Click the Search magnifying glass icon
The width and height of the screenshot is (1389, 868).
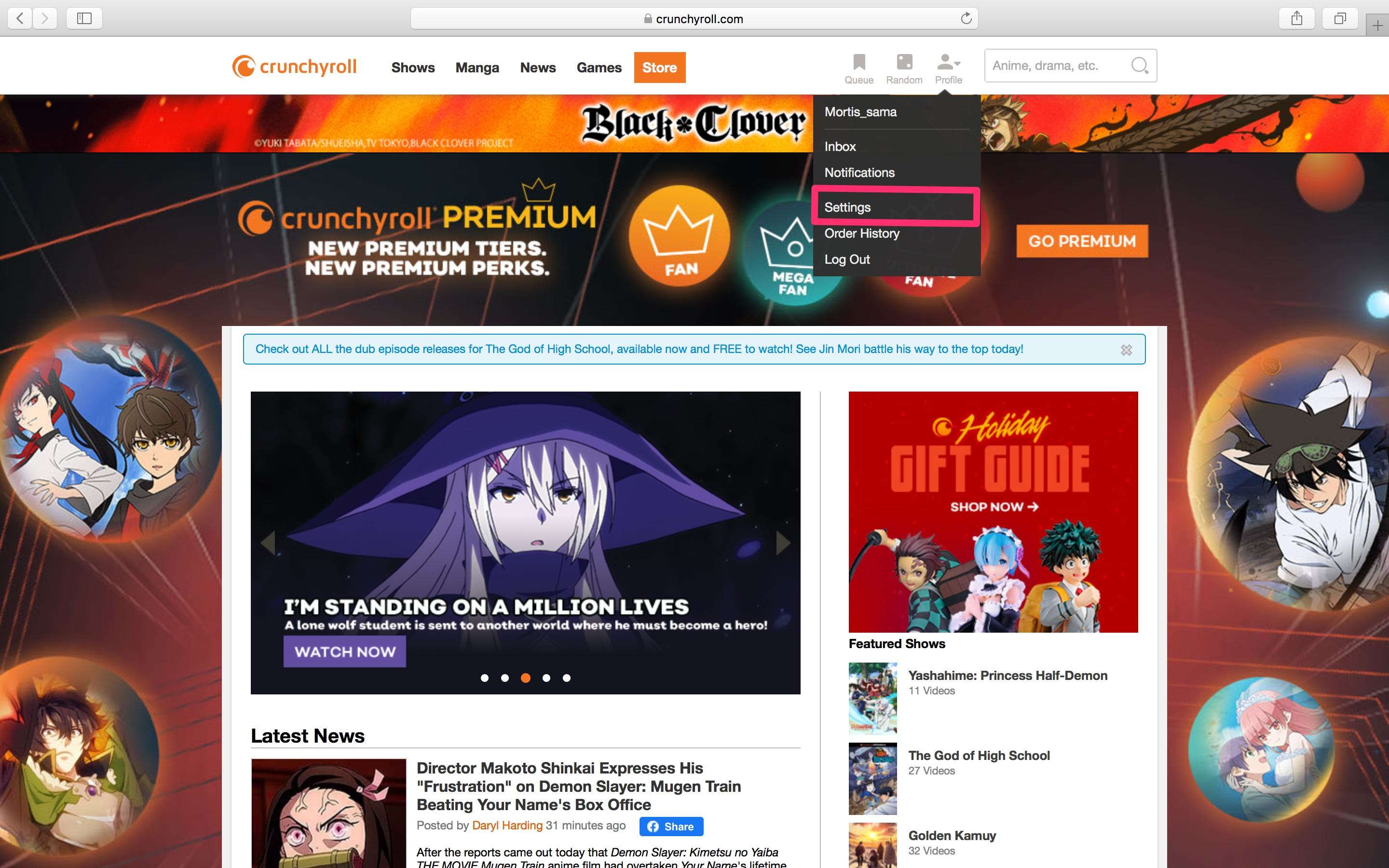point(1140,65)
